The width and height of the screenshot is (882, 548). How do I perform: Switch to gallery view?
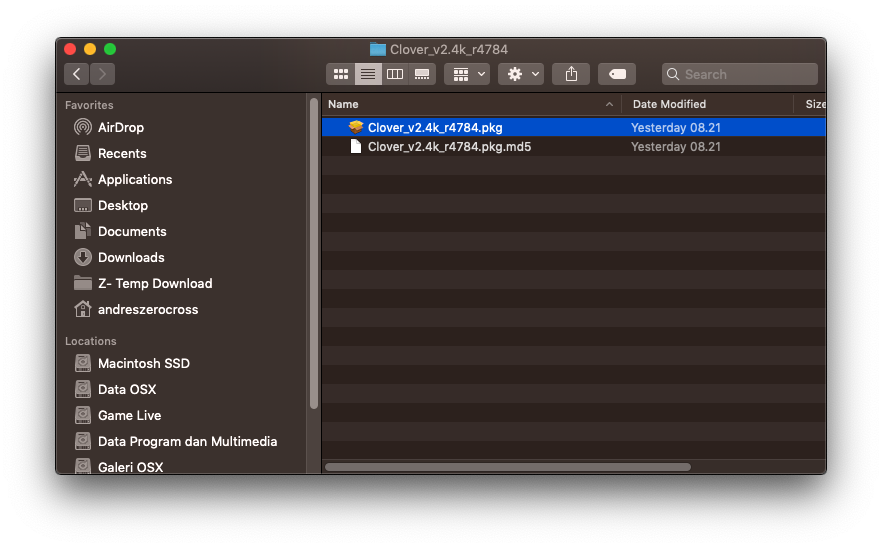coord(422,74)
